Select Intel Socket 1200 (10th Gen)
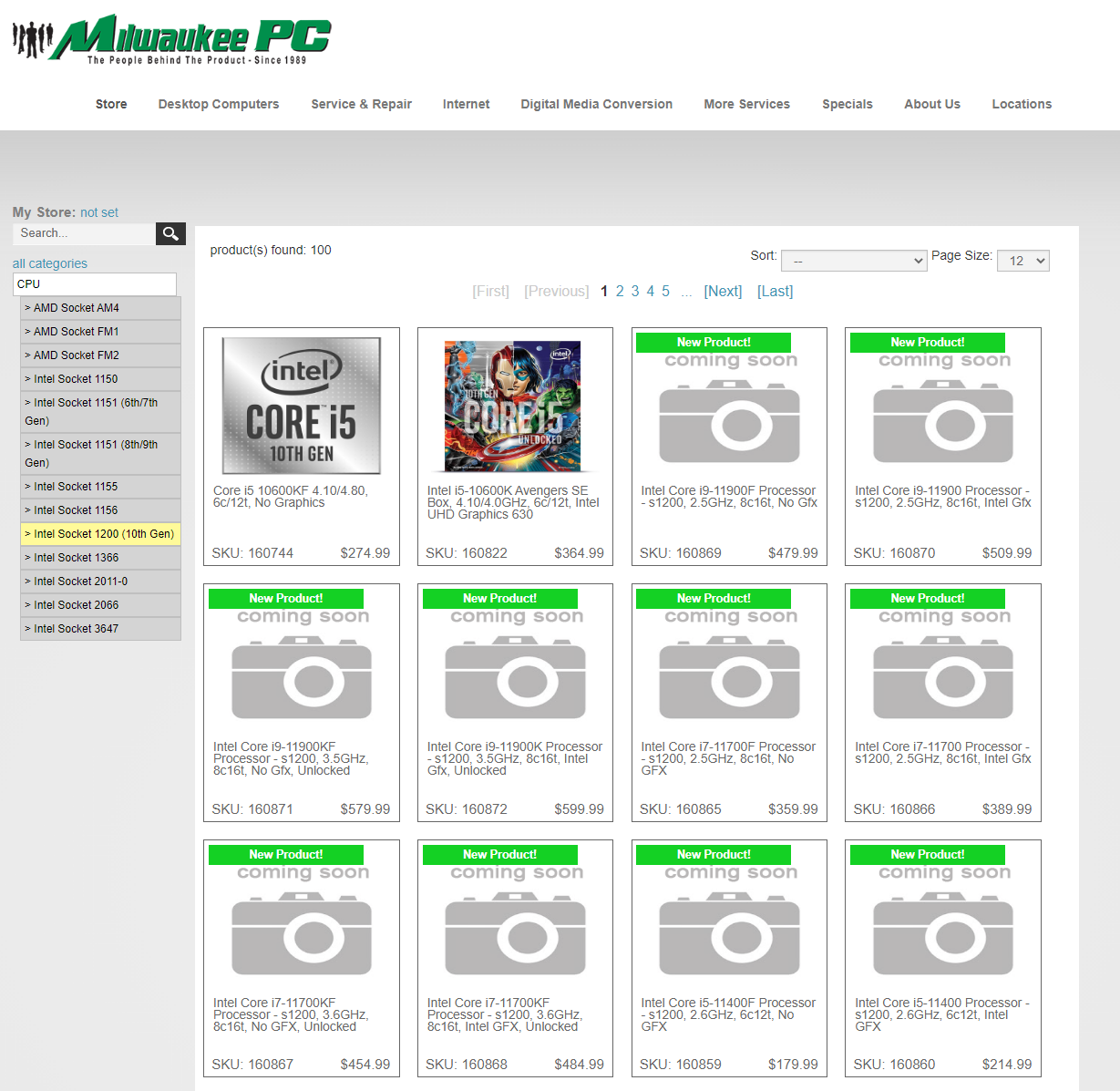The image size is (1120, 1091). coord(101,534)
